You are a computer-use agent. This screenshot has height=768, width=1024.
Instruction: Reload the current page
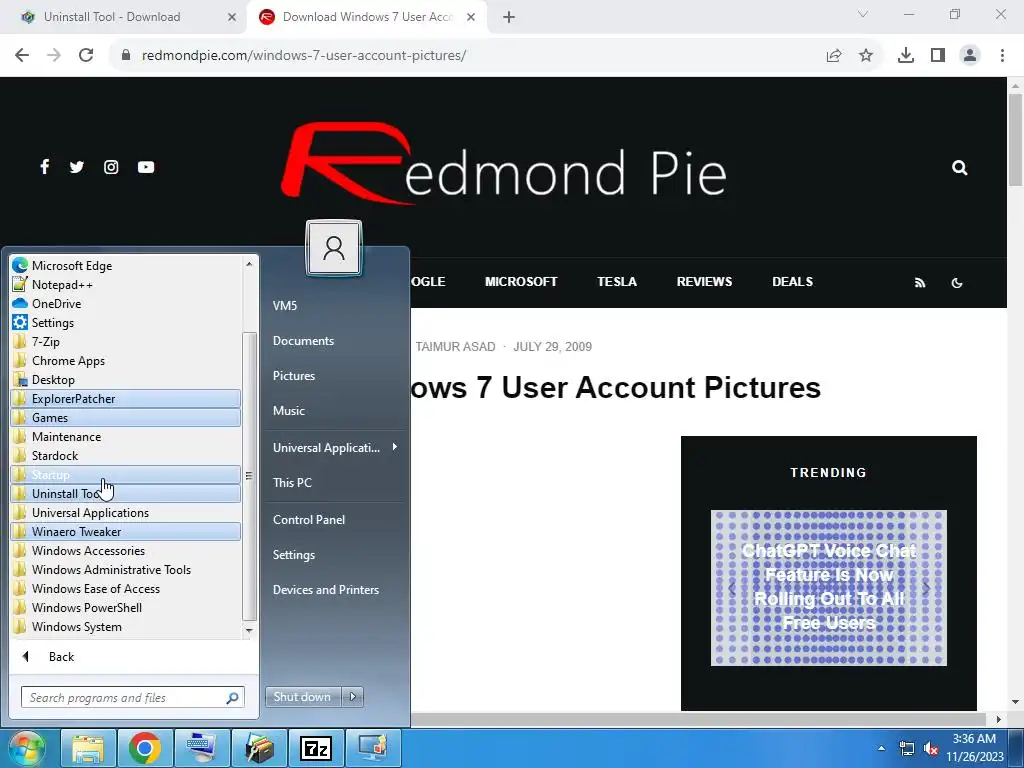pyautogui.click(x=86, y=55)
